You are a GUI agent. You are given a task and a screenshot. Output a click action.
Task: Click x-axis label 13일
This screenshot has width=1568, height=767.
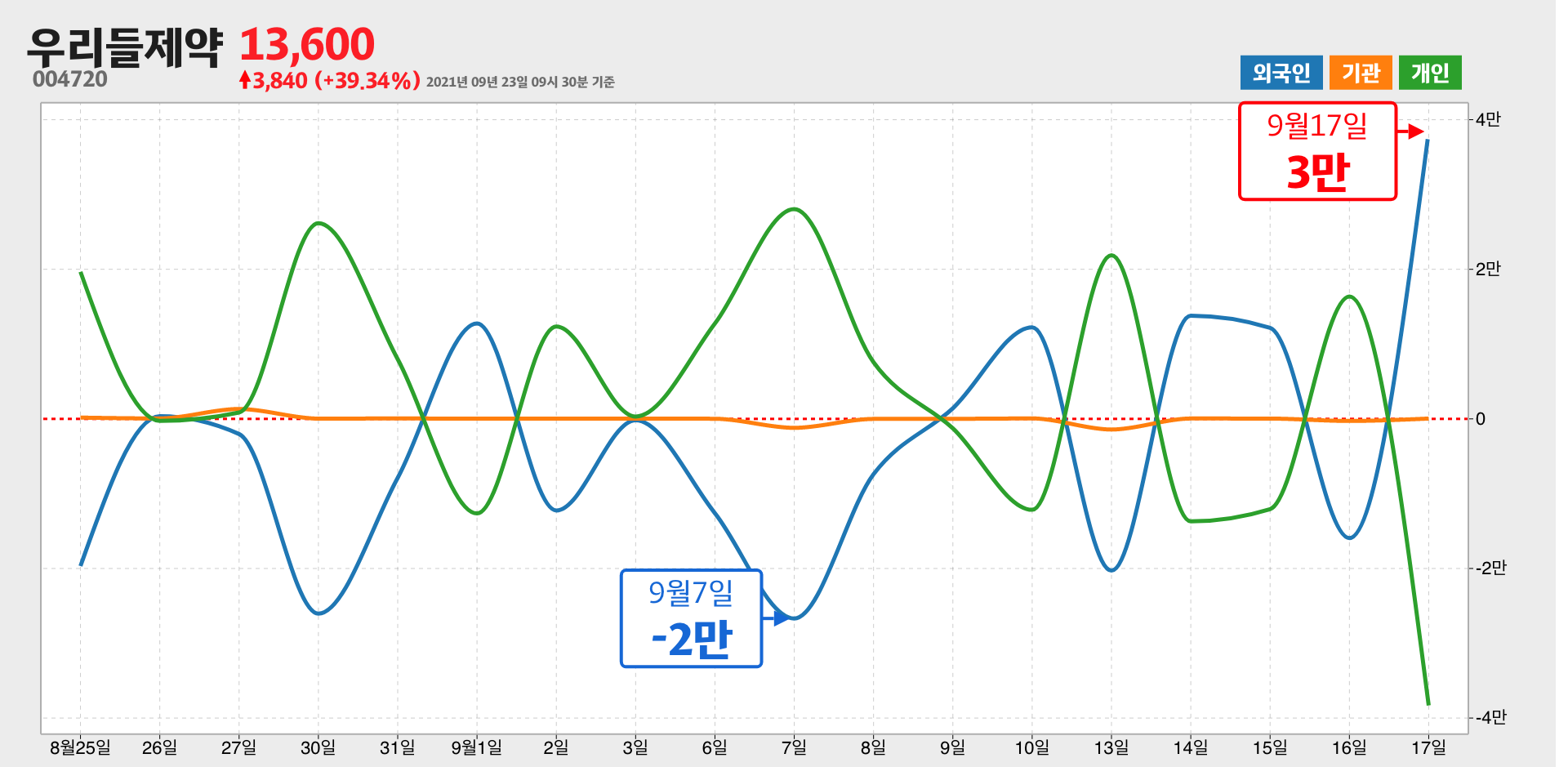(x=1111, y=747)
